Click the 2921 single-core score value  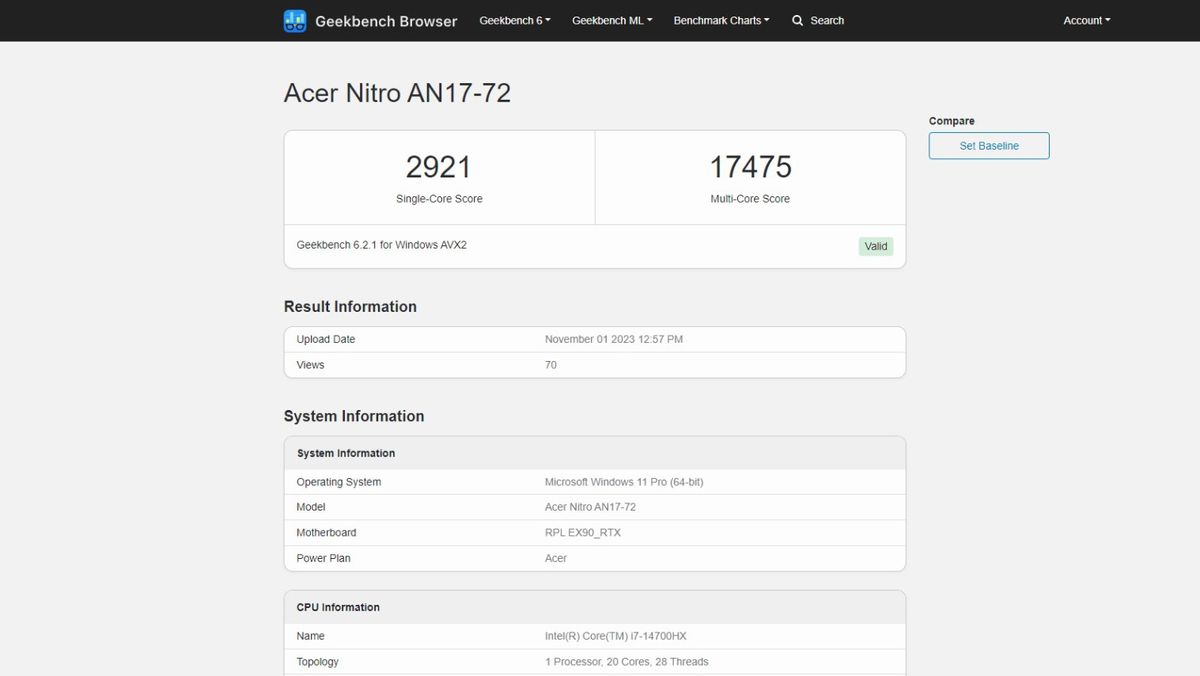[438, 167]
